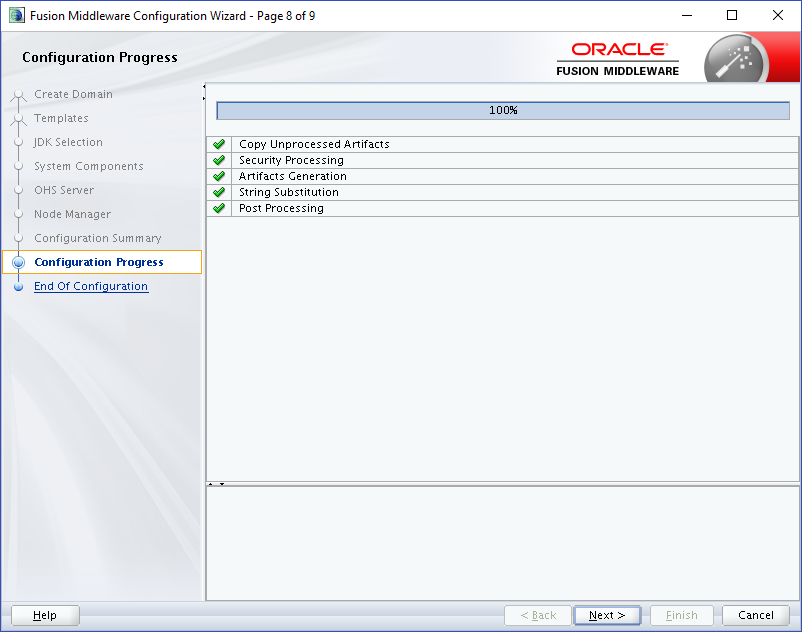Click the green checkmark beside Copy Unprocessed Artifacts
This screenshot has width=802, height=632.
219,144
